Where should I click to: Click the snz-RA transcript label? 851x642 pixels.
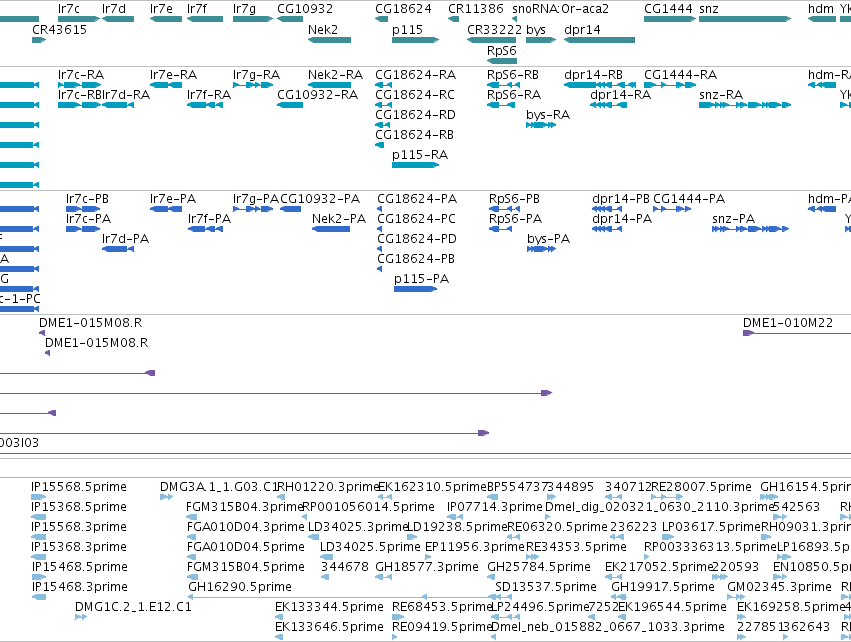(721, 94)
